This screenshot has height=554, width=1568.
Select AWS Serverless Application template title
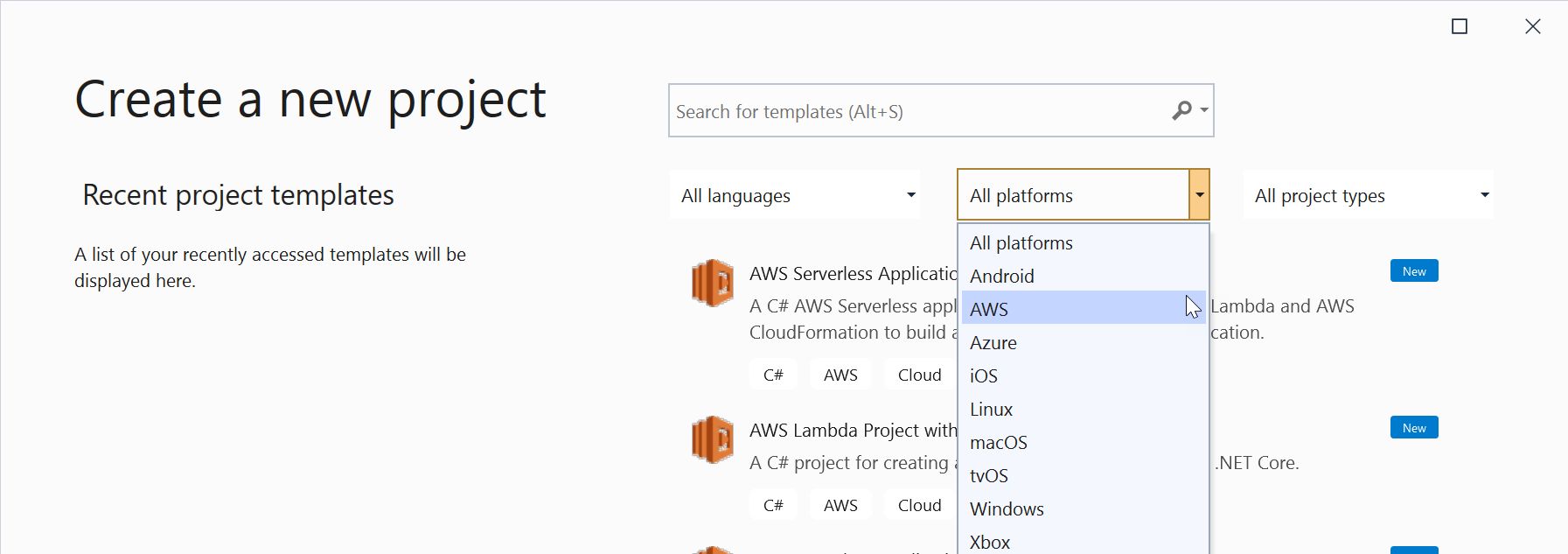pyautogui.click(x=854, y=273)
